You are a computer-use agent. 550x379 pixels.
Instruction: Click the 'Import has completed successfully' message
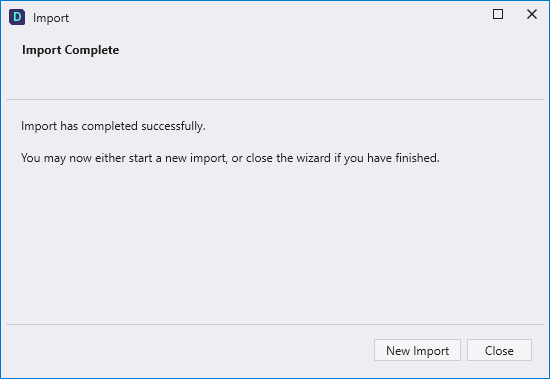pyautogui.click(x=113, y=126)
